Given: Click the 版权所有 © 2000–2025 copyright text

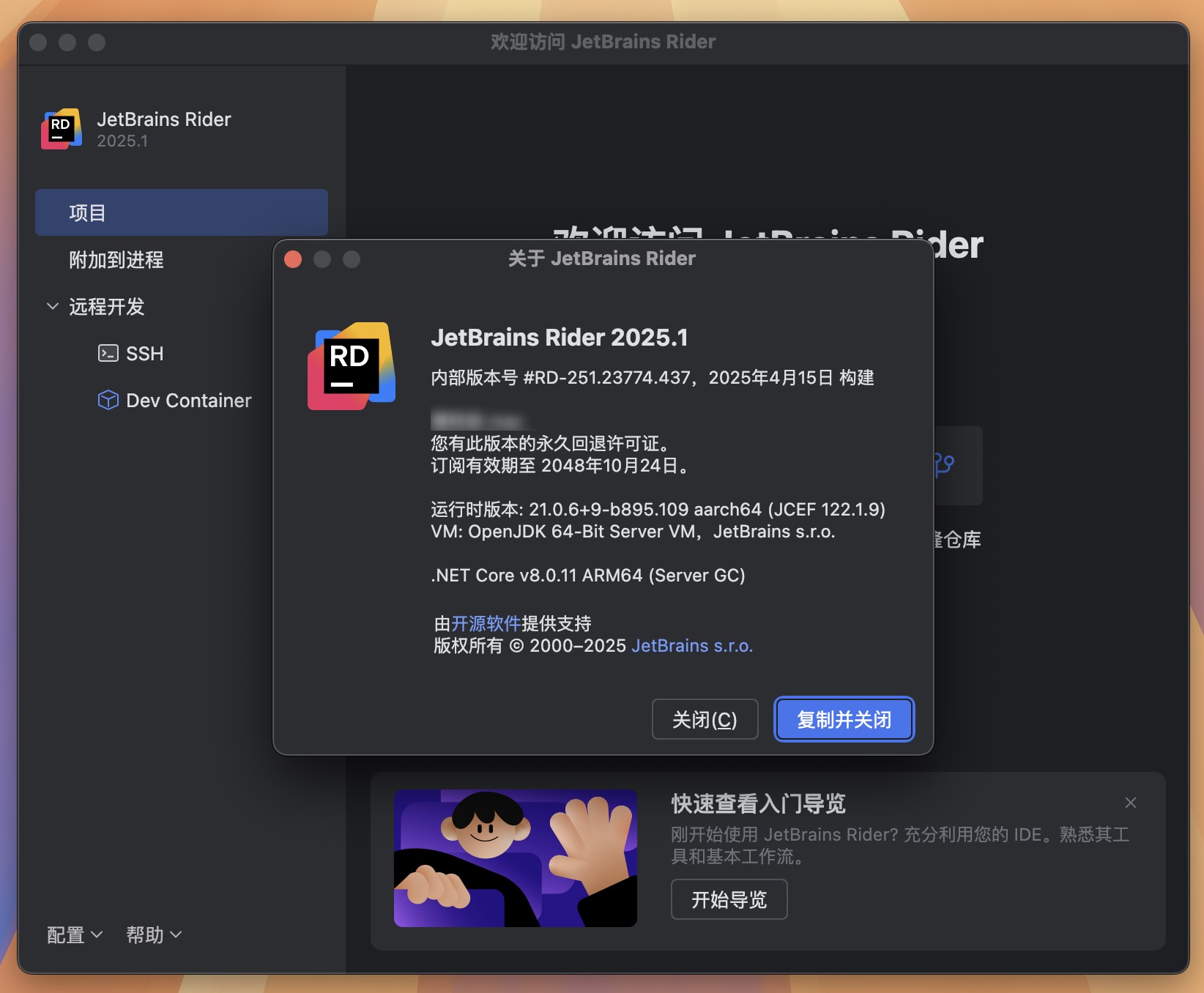Looking at the screenshot, I should (529, 645).
